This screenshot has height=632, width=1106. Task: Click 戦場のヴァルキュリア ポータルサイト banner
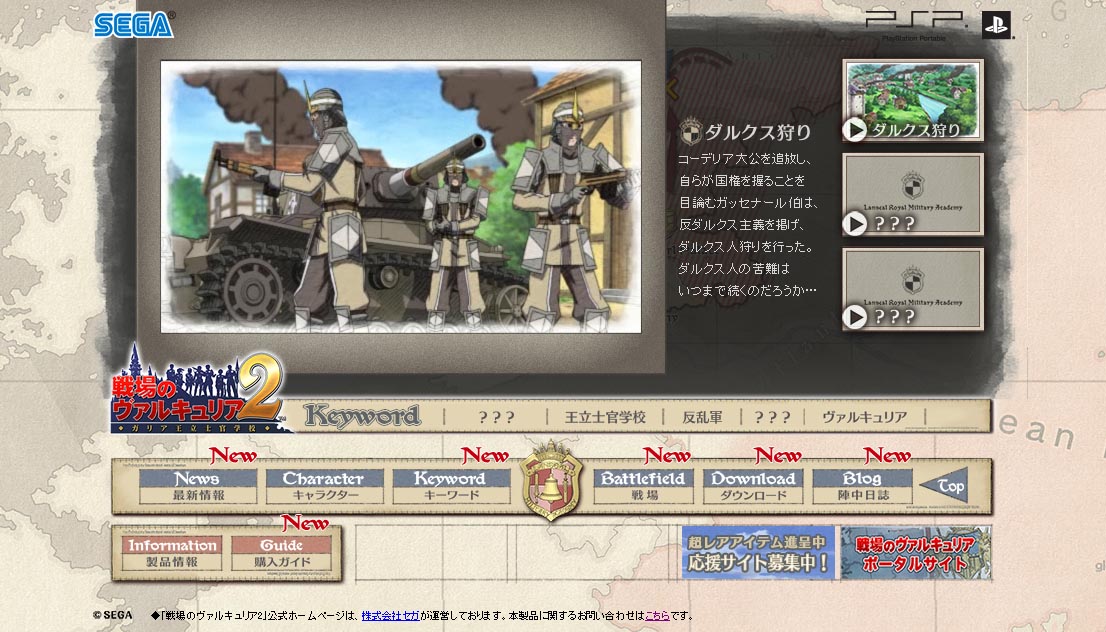[x=916, y=552]
